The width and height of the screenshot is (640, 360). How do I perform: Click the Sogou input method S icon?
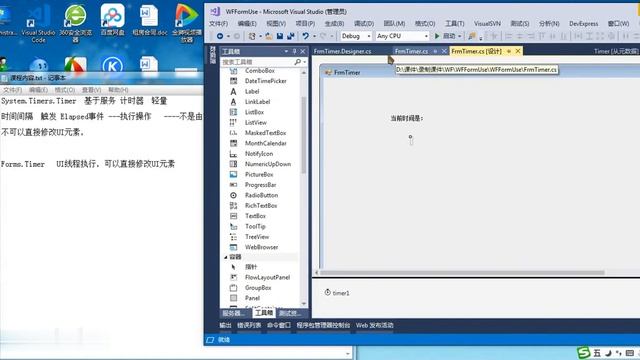[x=583, y=353]
